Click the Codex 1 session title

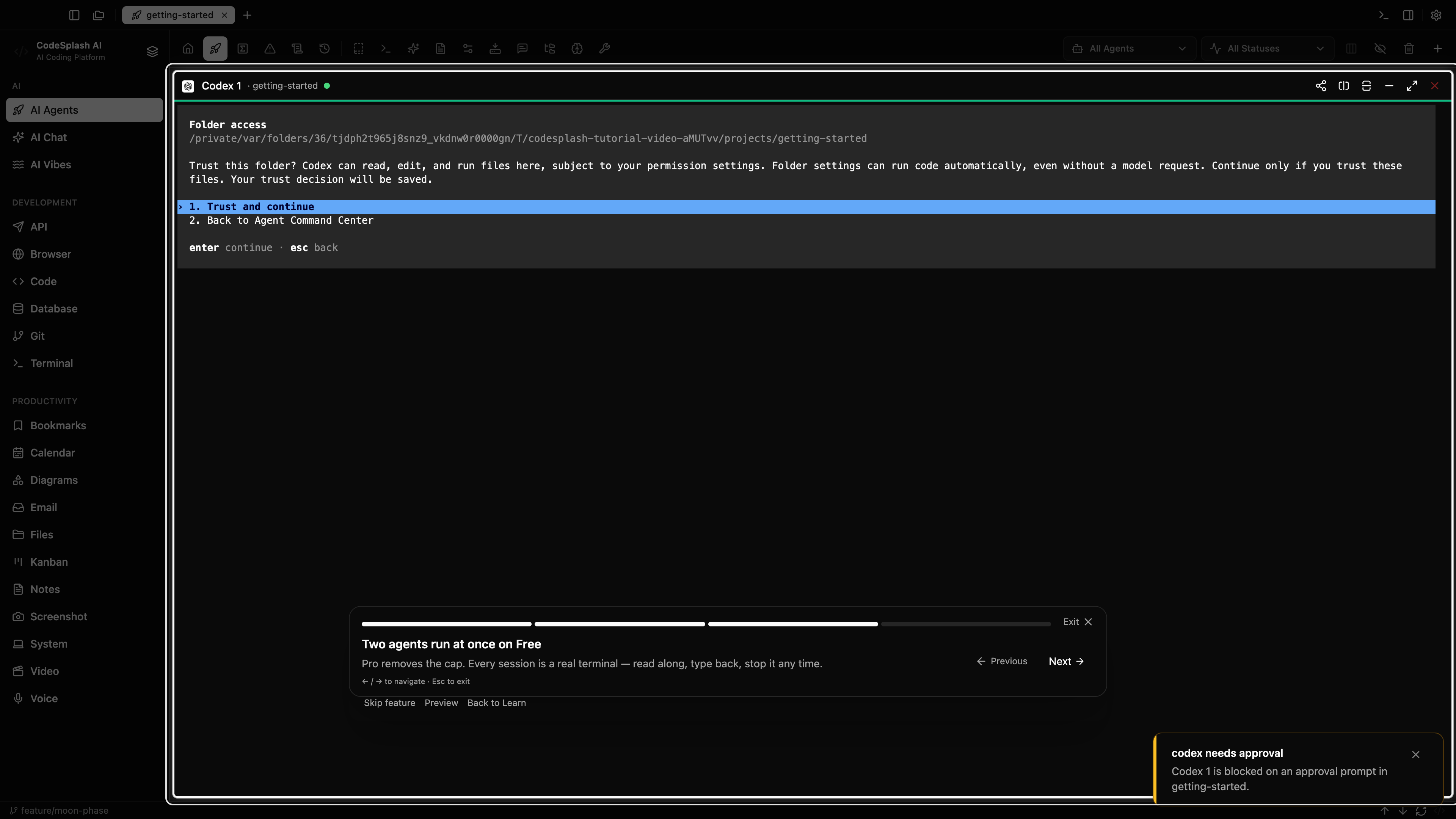221,86
